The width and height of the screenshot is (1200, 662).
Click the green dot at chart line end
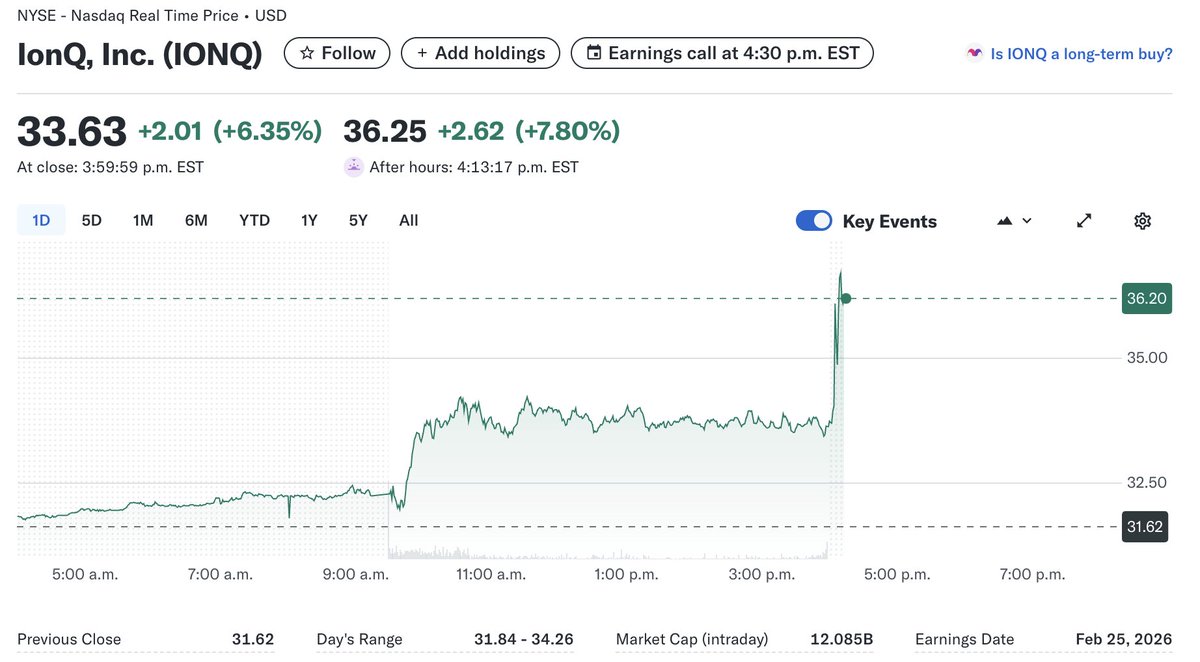point(846,298)
